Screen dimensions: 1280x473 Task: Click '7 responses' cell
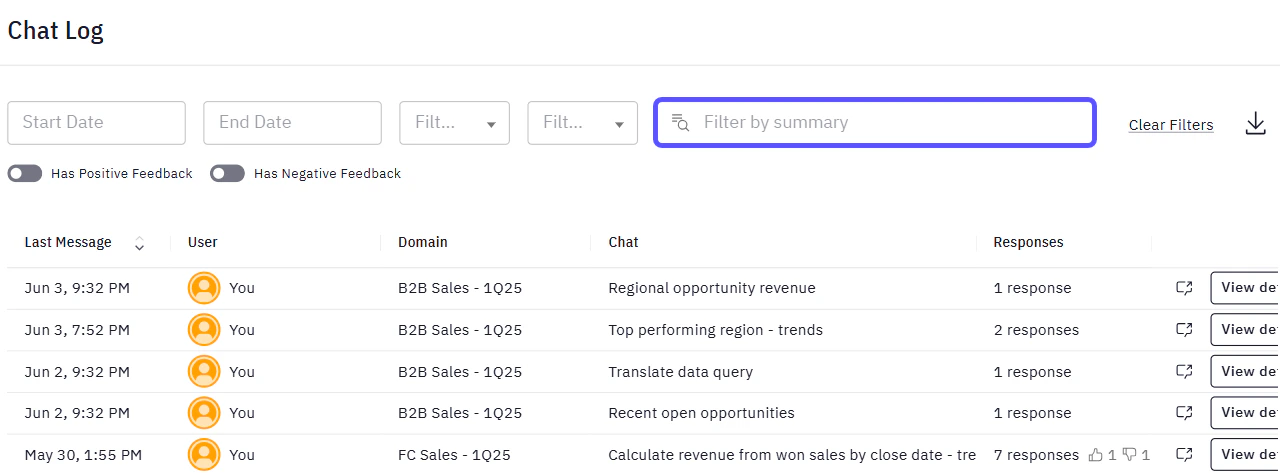click(x=1036, y=454)
